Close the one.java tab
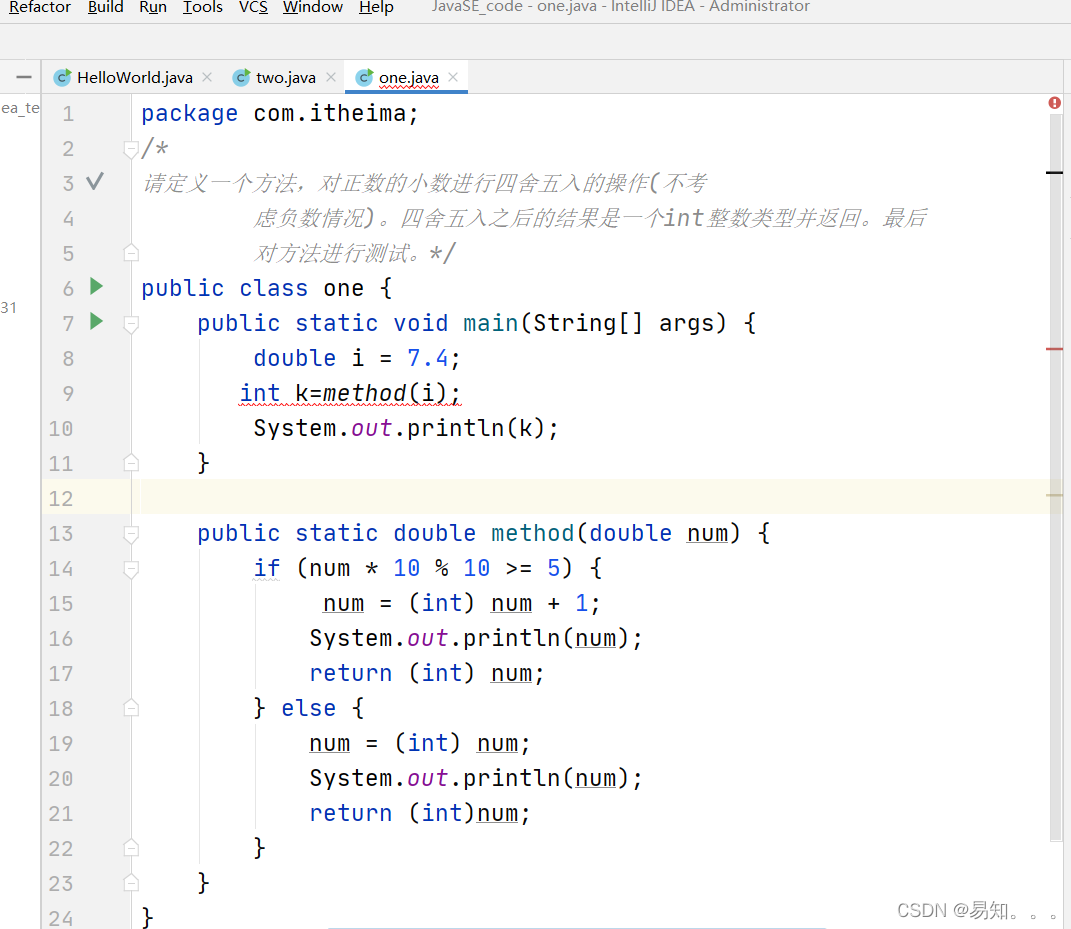 (x=453, y=77)
